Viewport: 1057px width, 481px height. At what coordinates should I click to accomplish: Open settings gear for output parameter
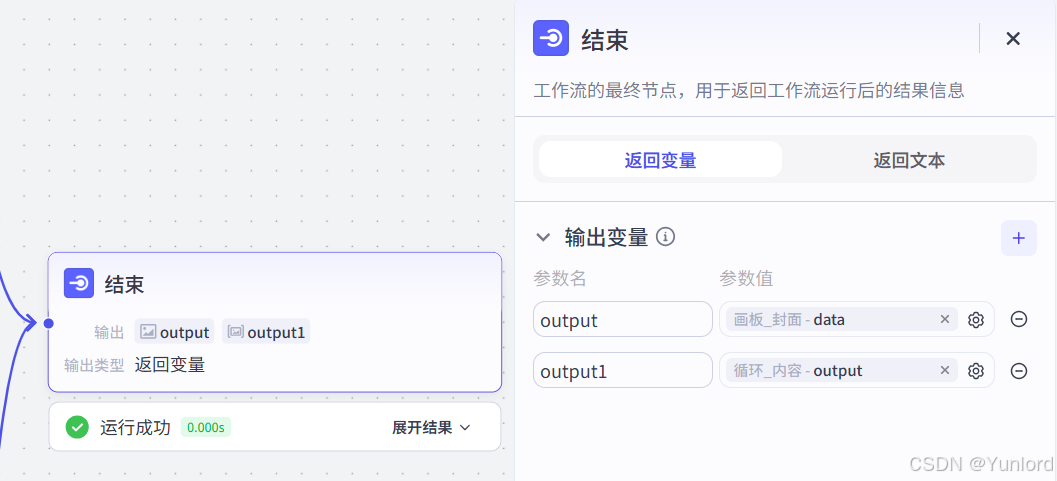point(975,319)
